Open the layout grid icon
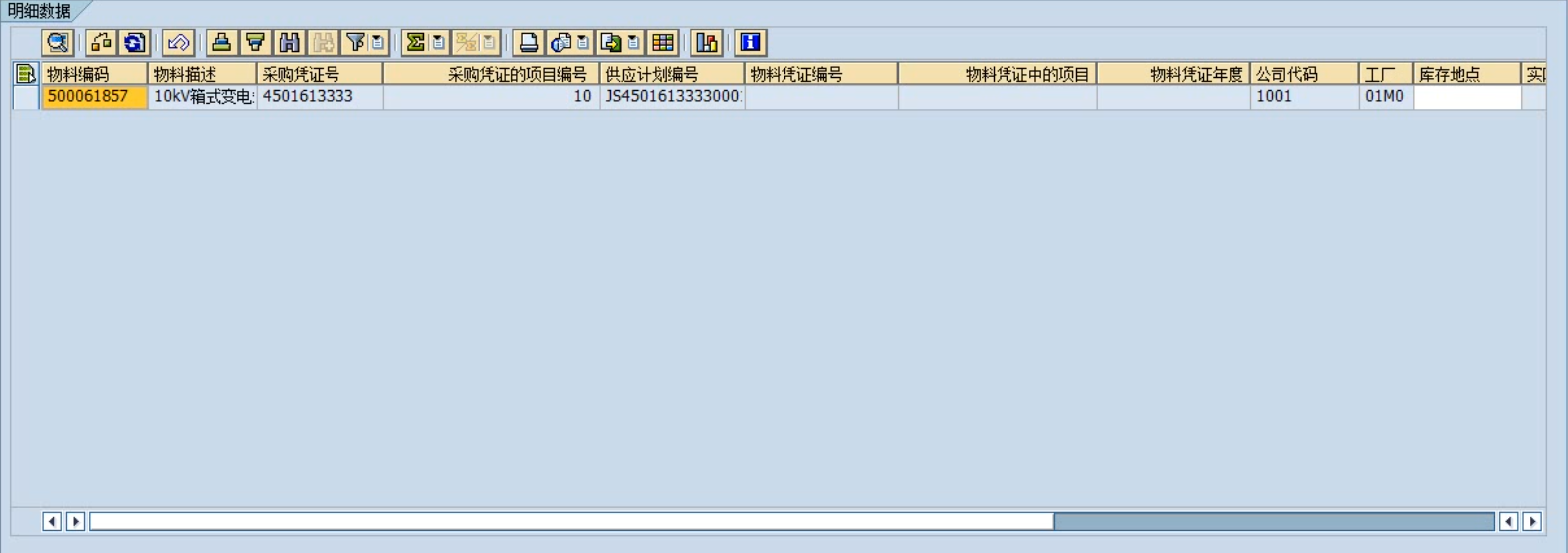This screenshot has height=553, width=1568. coord(663,42)
